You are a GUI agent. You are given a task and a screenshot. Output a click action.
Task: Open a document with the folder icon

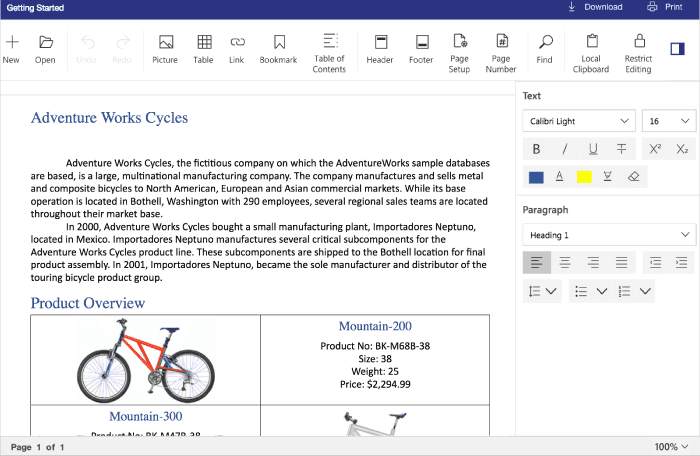click(45, 50)
